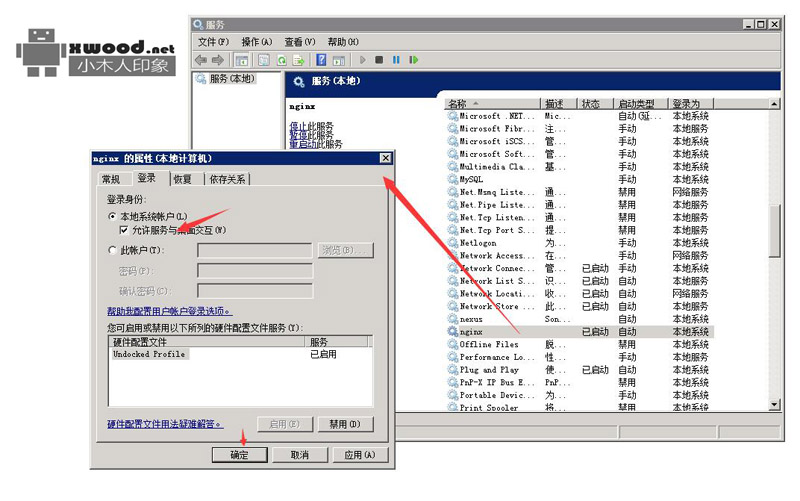Open Properties from the toolbar icon
800x501 pixels.
click(264, 60)
